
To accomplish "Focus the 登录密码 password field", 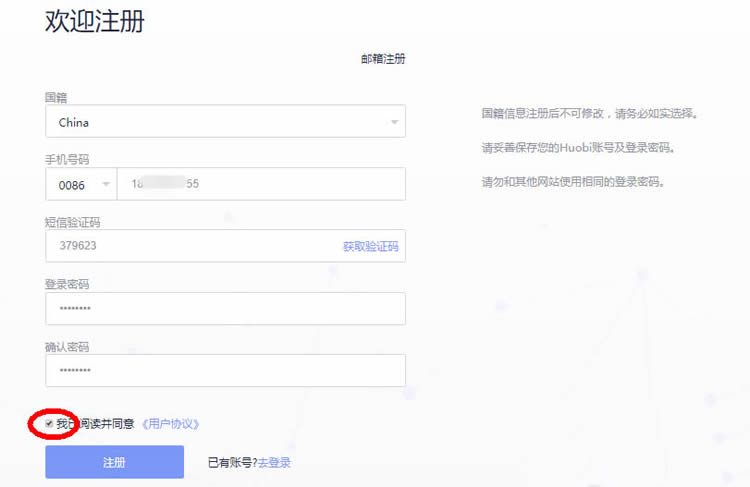I will [x=225, y=309].
